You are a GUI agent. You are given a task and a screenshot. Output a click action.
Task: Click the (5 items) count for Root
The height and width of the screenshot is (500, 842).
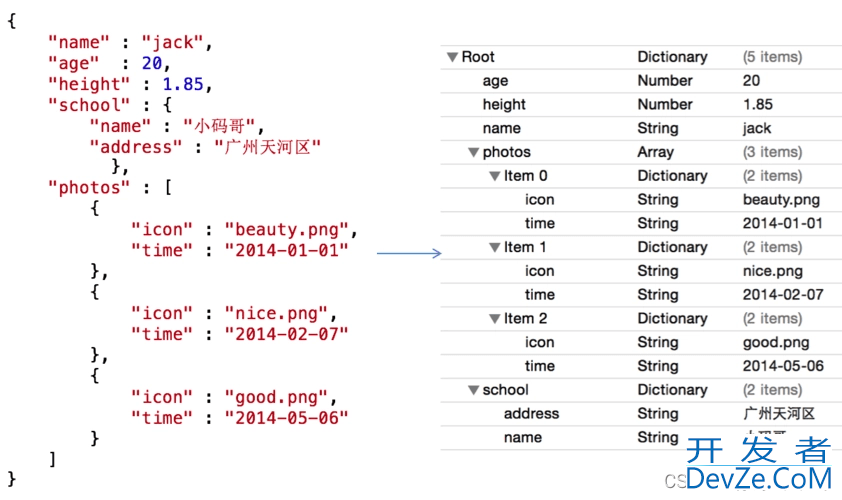772,57
